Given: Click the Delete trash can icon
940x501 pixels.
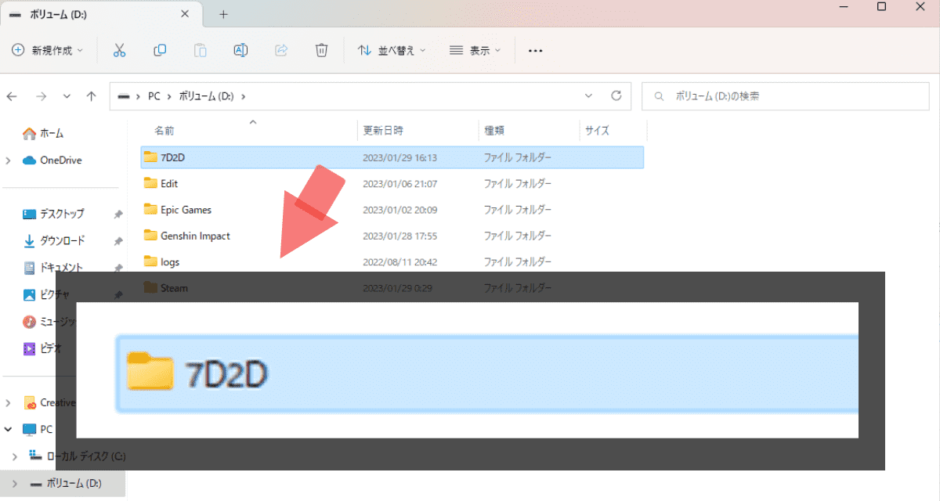Looking at the screenshot, I should [x=321, y=50].
